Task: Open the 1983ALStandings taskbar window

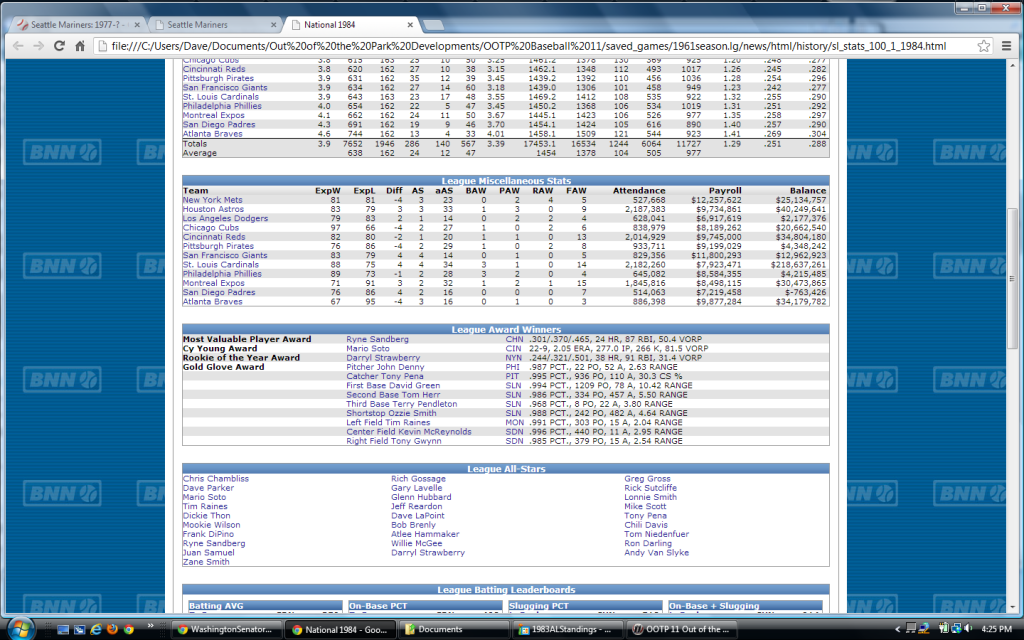Action: click(x=568, y=630)
